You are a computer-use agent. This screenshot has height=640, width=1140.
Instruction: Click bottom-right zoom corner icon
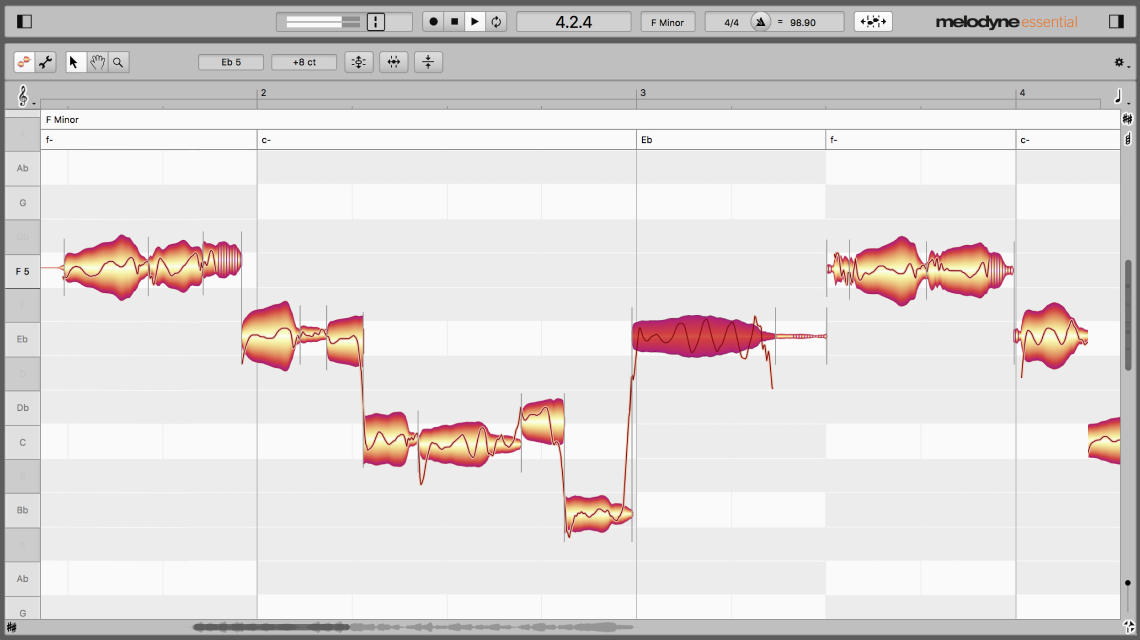pos(1128,626)
